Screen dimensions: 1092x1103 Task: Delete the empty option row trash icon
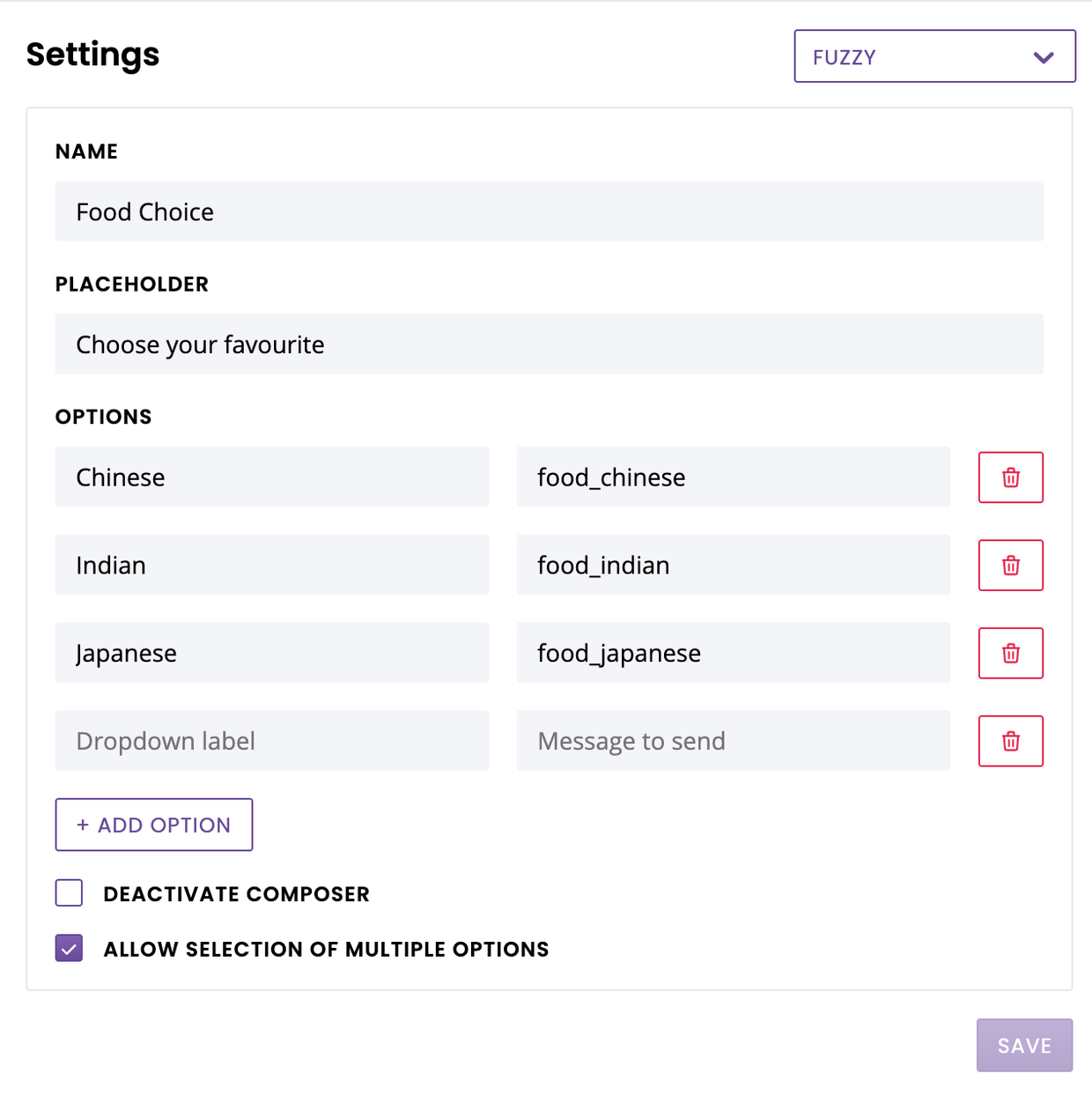point(1010,742)
